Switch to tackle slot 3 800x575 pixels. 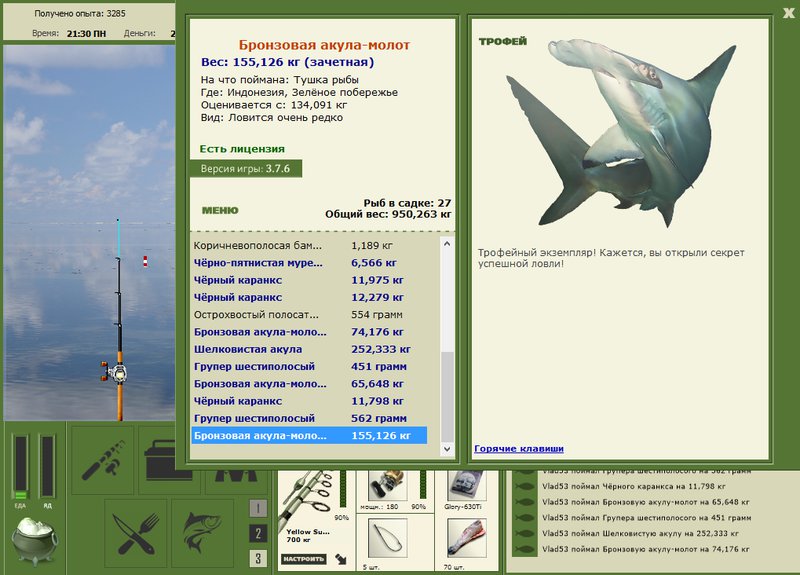click(258, 558)
